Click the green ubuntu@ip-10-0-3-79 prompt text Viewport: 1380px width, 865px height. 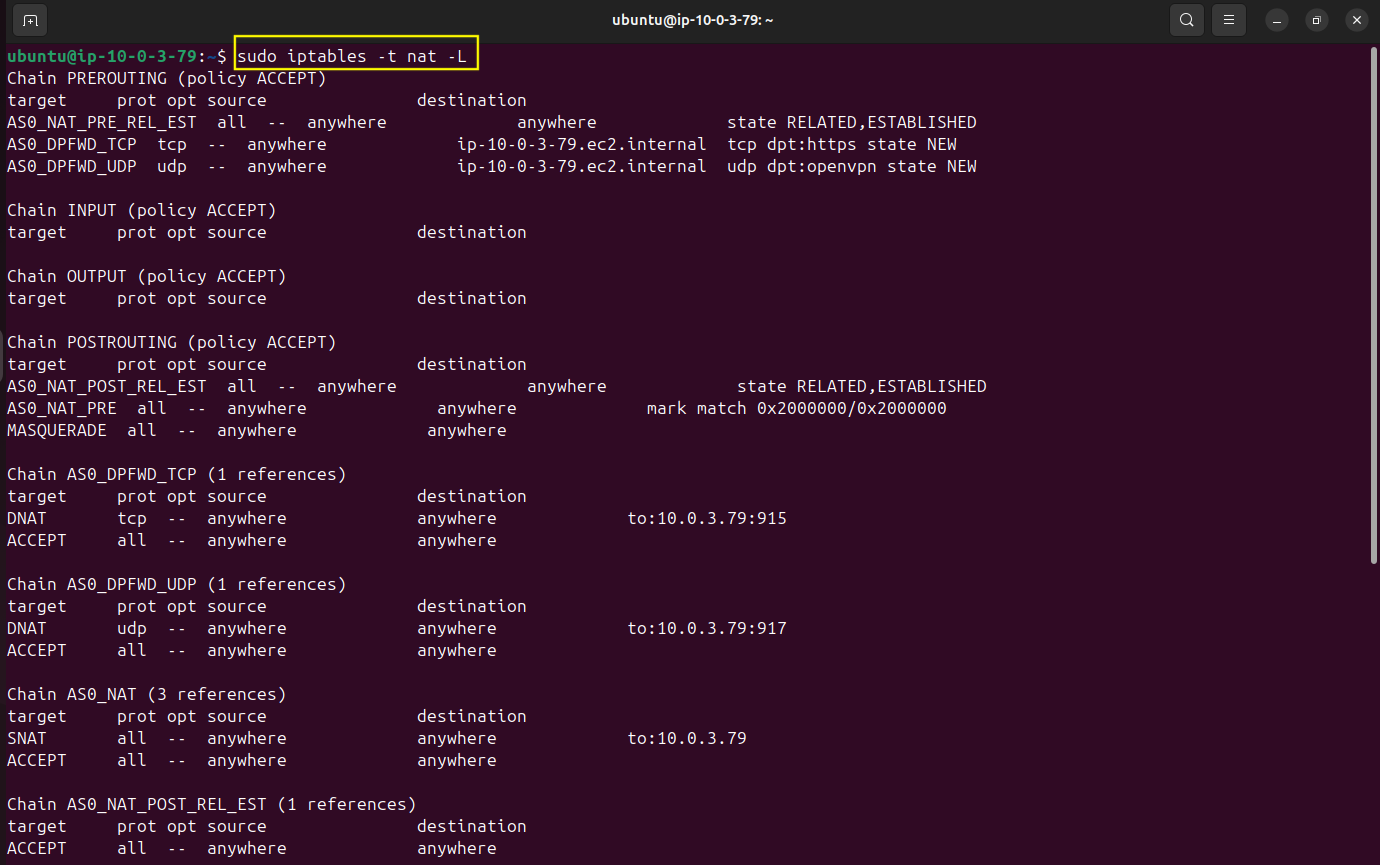click(x=102, y=56)
